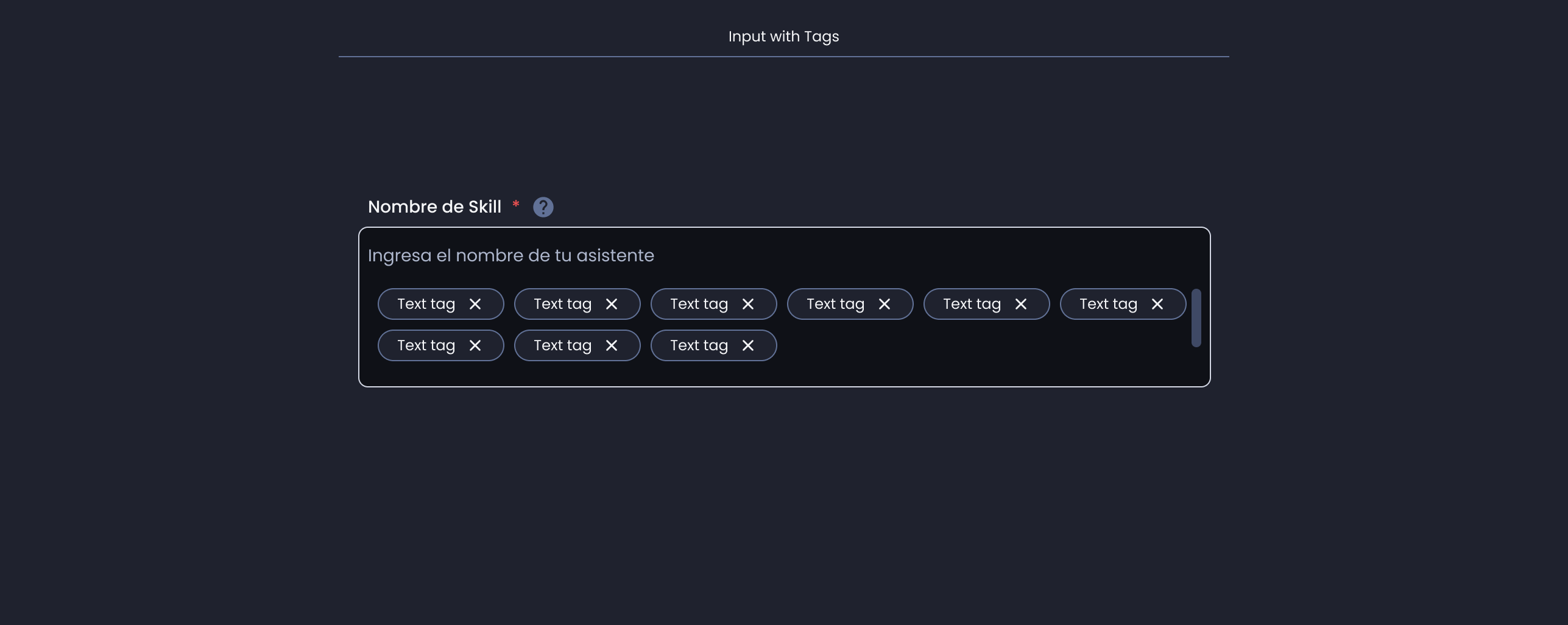Remove the fourth Text tag in the top row
The height and width of the screenshot is (625, 1568).
coord(885,303)
